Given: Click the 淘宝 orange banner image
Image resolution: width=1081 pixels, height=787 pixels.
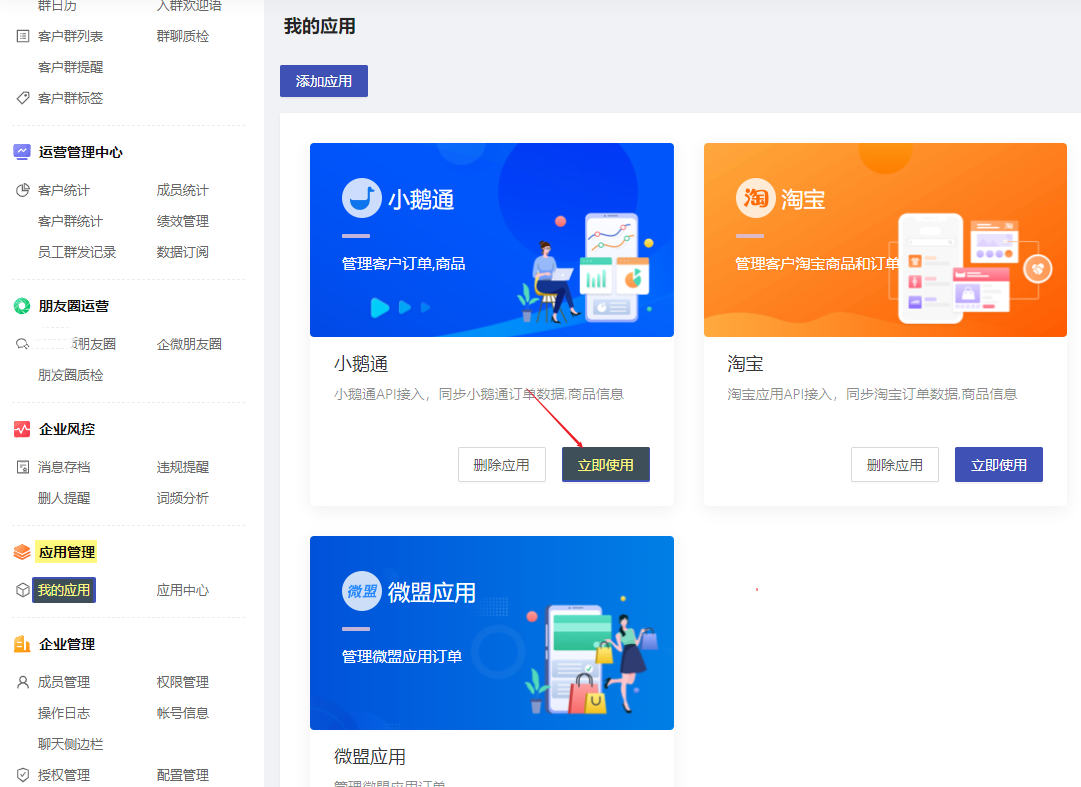Looking at the screenshot, I should click(885, 240).
